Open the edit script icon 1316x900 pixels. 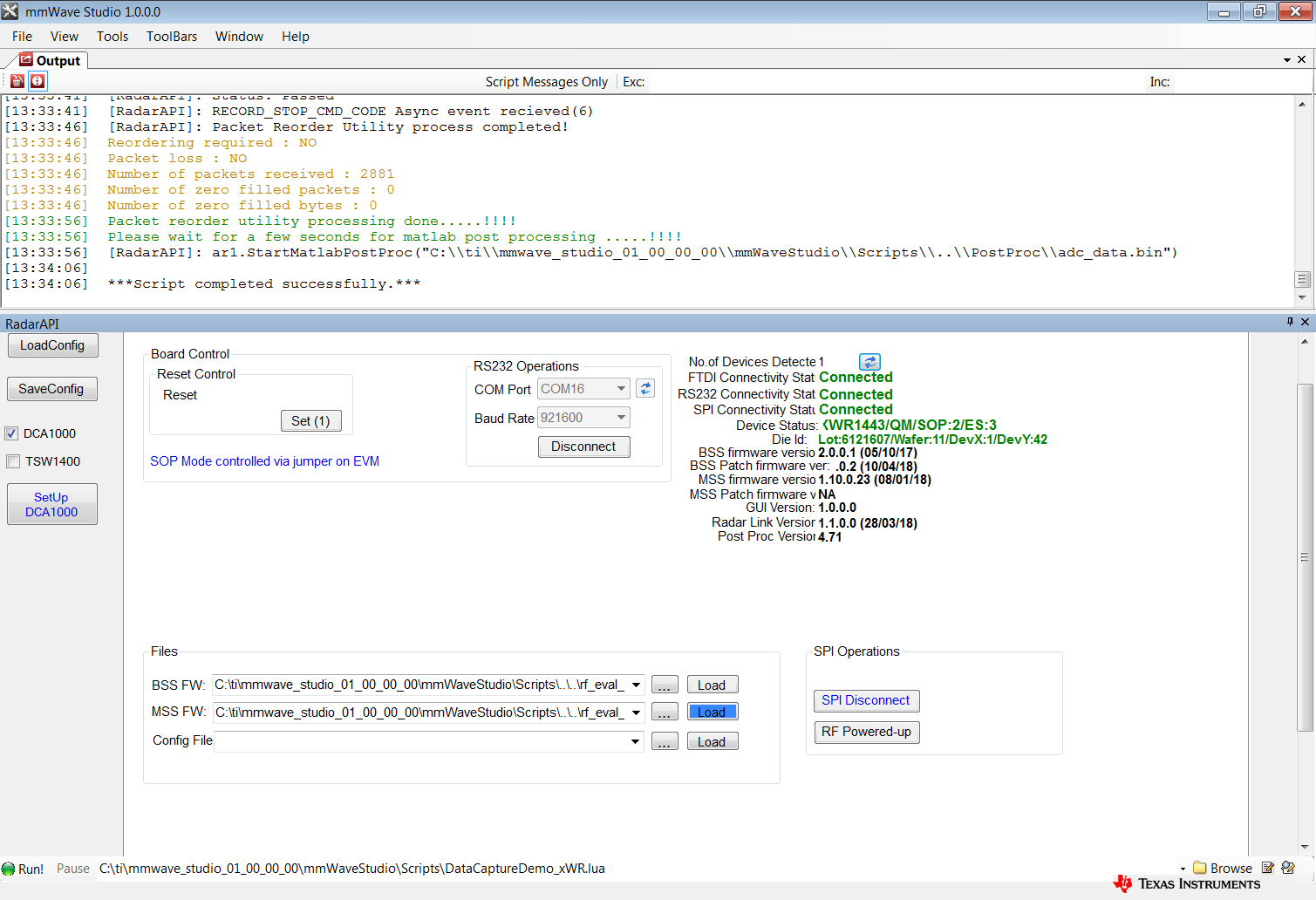pyautogui.click(x=1268, y=868)
